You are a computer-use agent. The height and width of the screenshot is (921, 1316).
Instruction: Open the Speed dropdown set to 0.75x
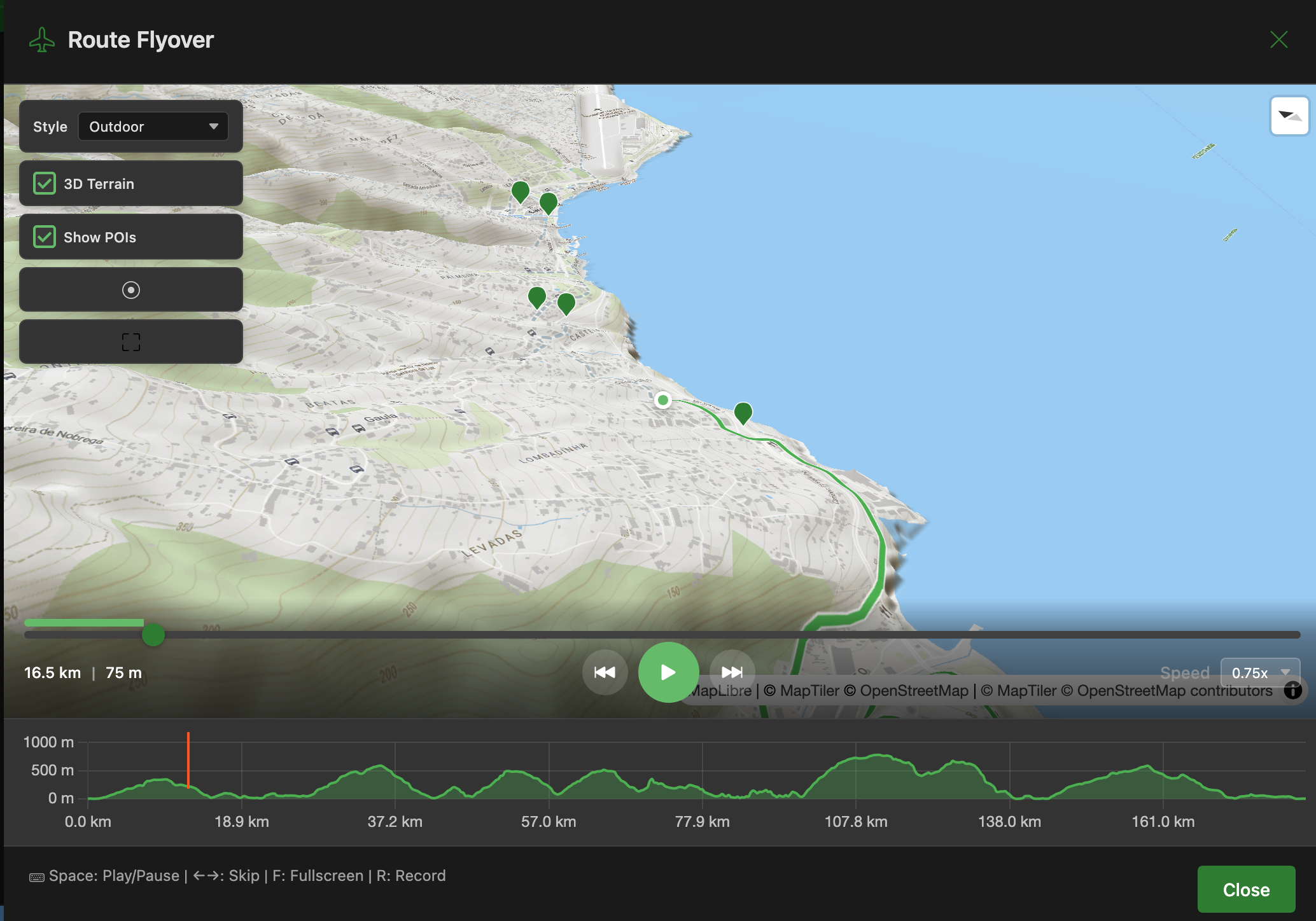point(1260,672)
